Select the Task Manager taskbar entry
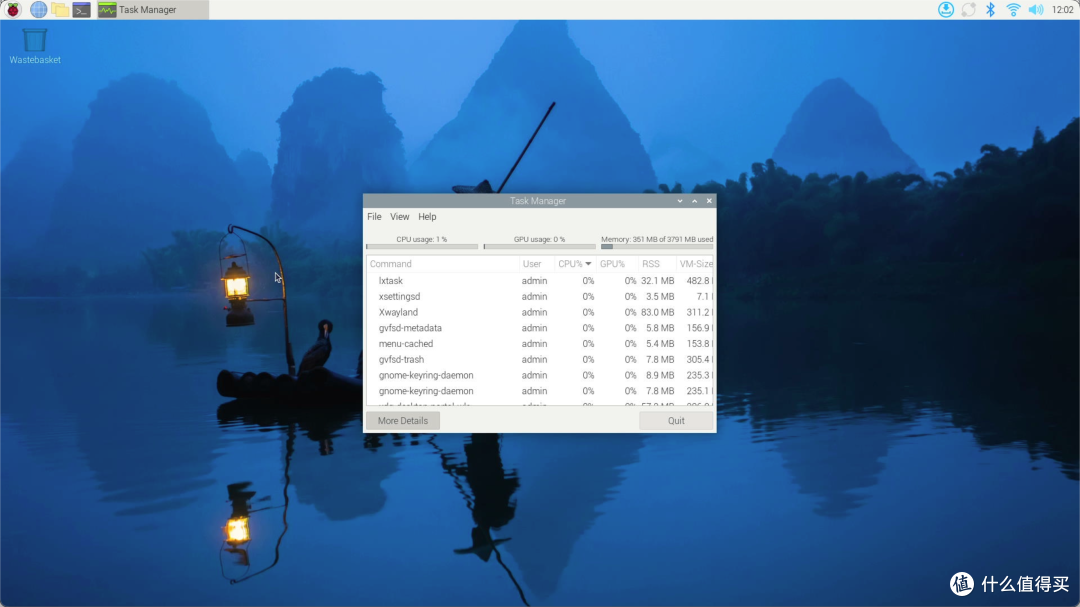 [x=152, y=10]
